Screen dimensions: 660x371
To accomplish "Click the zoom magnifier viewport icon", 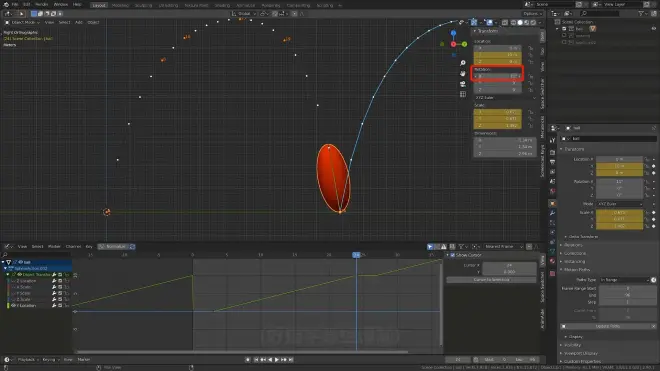I will [463, 63].
